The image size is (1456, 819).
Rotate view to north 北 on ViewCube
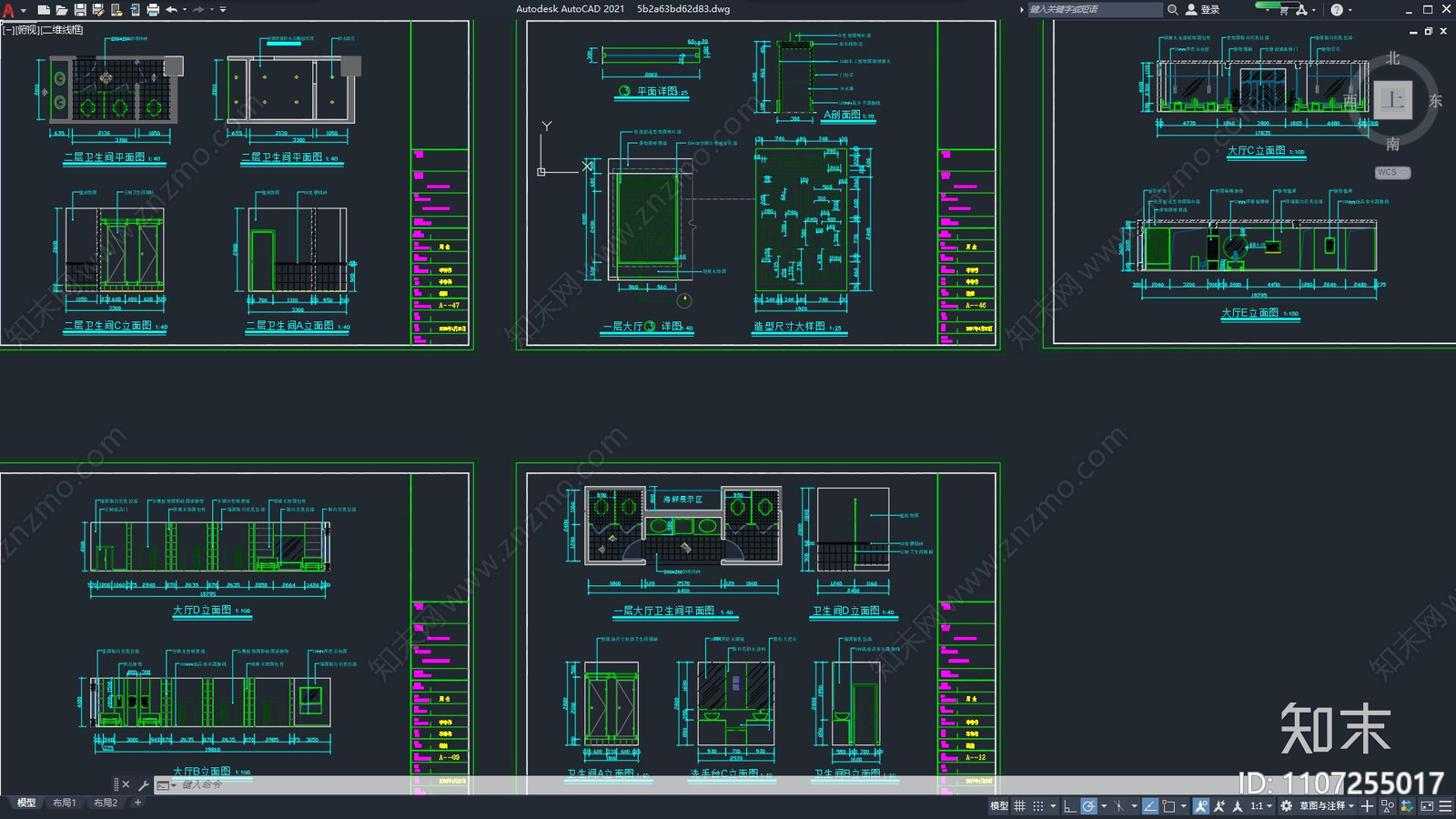[x=1393, y=58]
